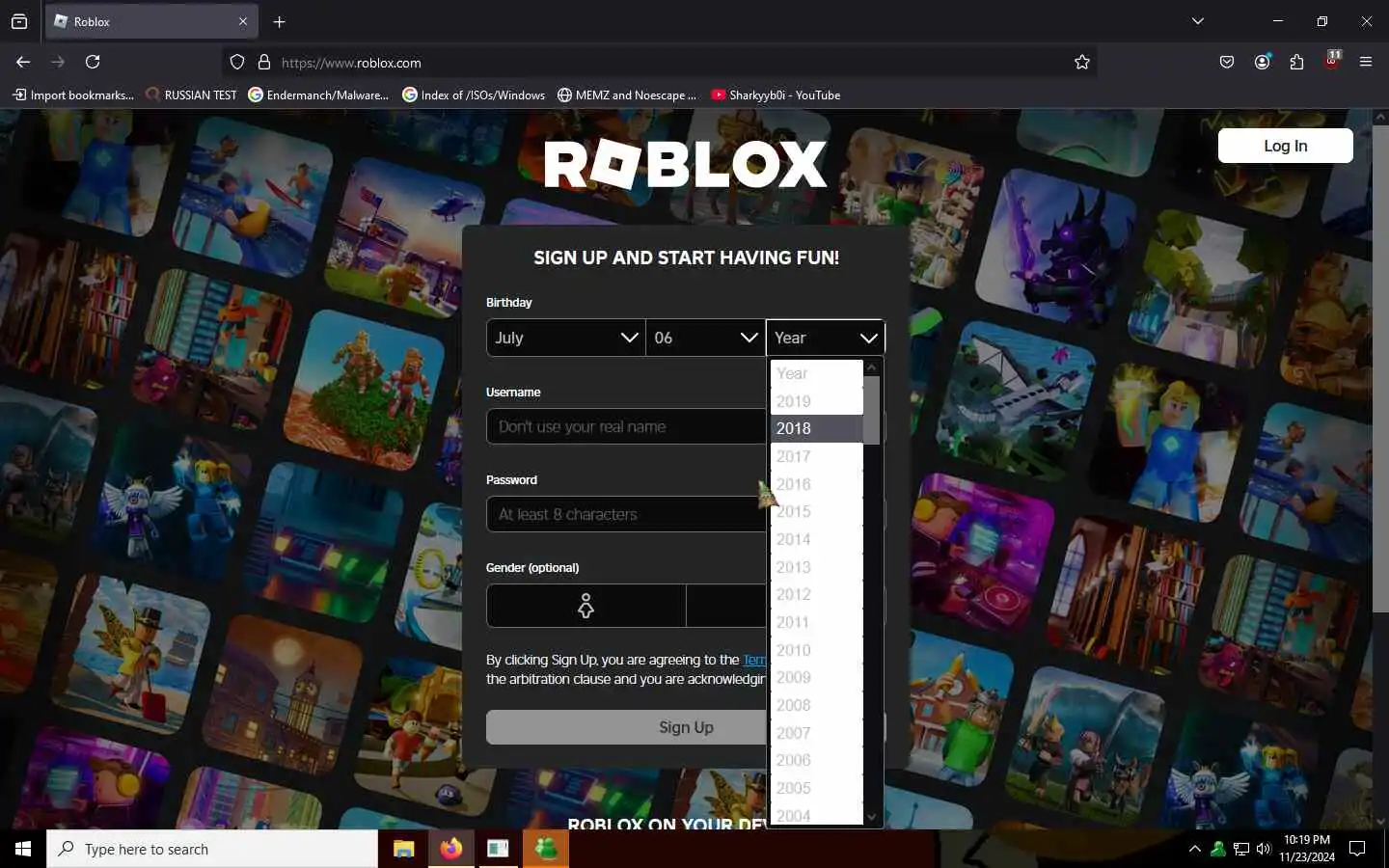The image size is (1389, 868).
Task: Select year 2010 from list
Action: click(x=816, y=650)
